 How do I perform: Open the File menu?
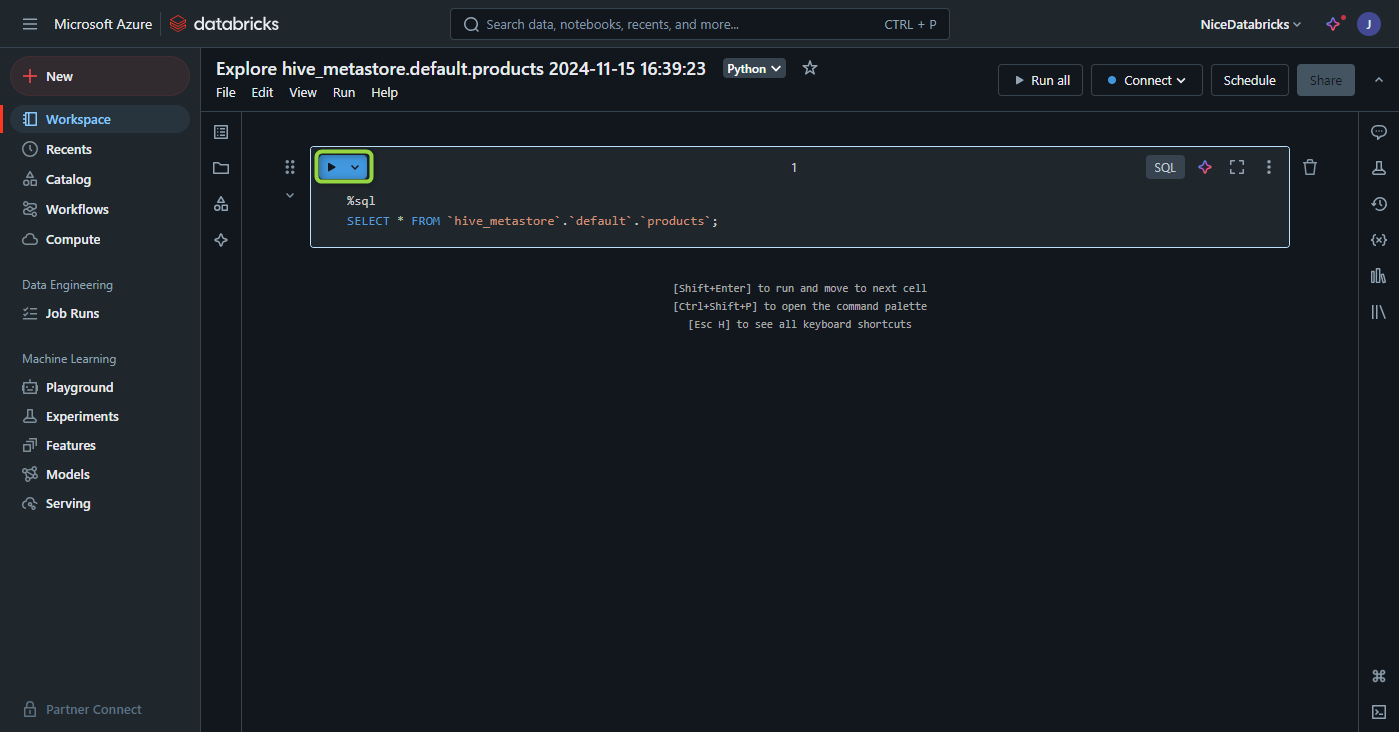226,92
